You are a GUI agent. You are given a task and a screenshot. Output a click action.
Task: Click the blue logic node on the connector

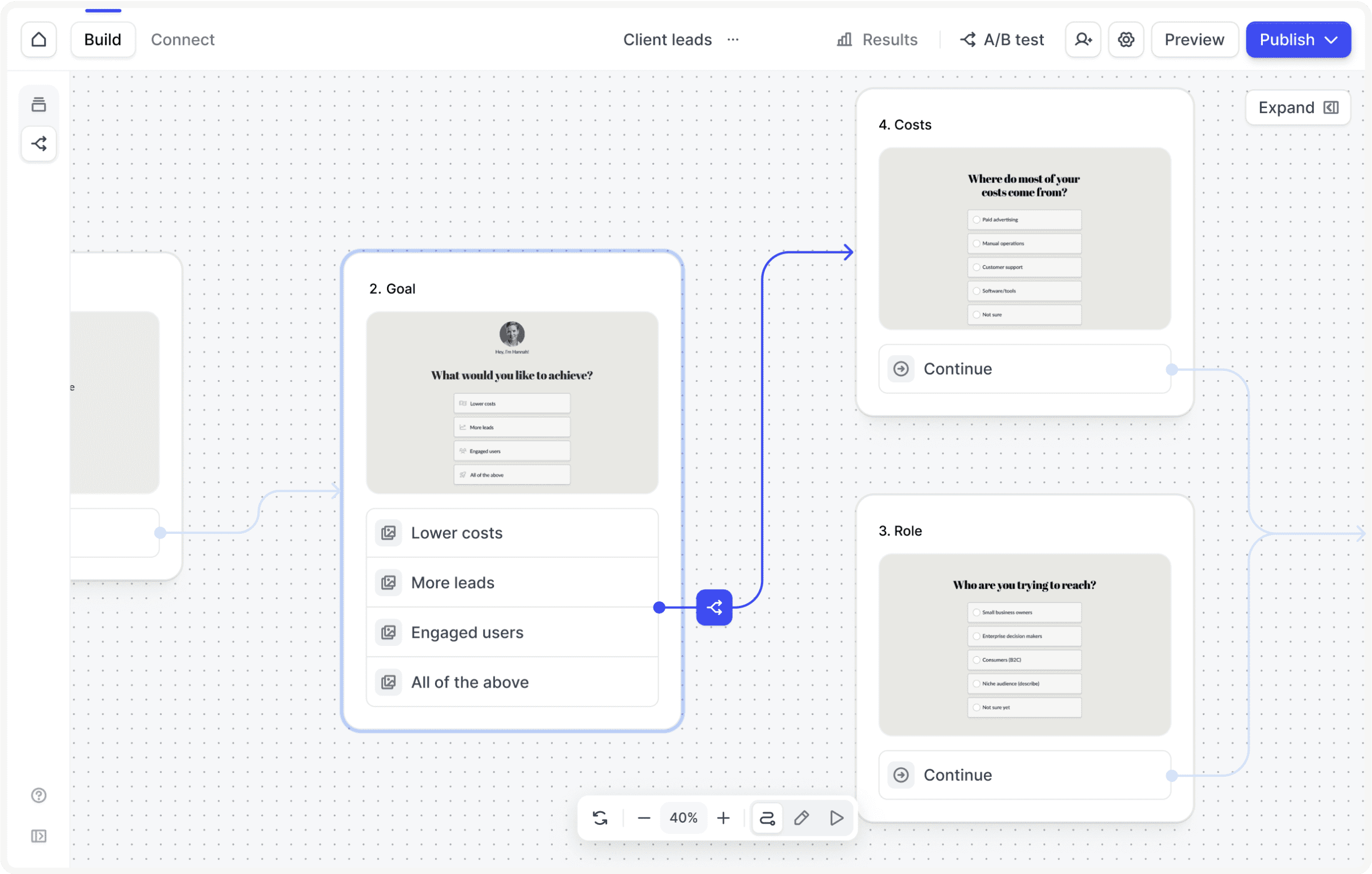(x=714, y=607)
